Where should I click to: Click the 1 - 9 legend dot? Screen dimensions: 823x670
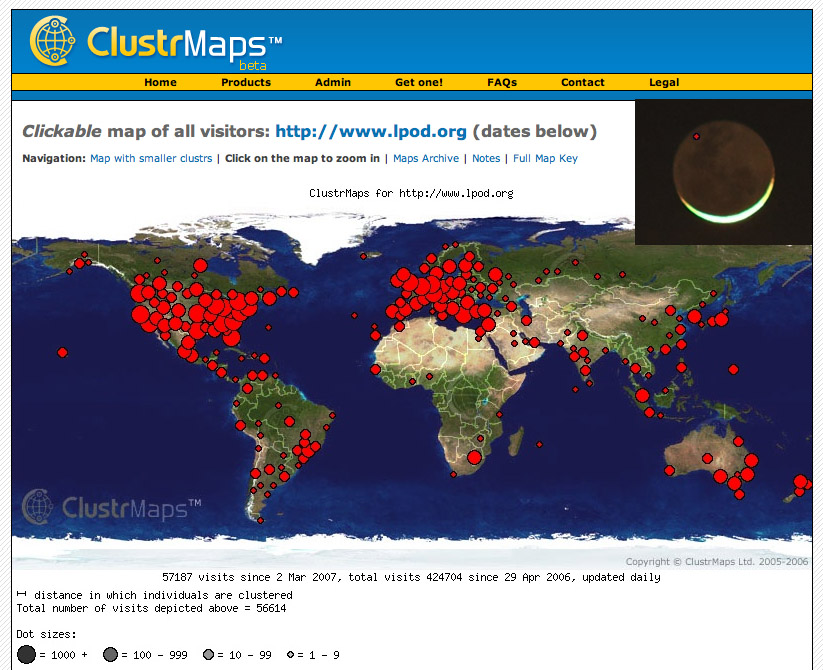(291, 654)
